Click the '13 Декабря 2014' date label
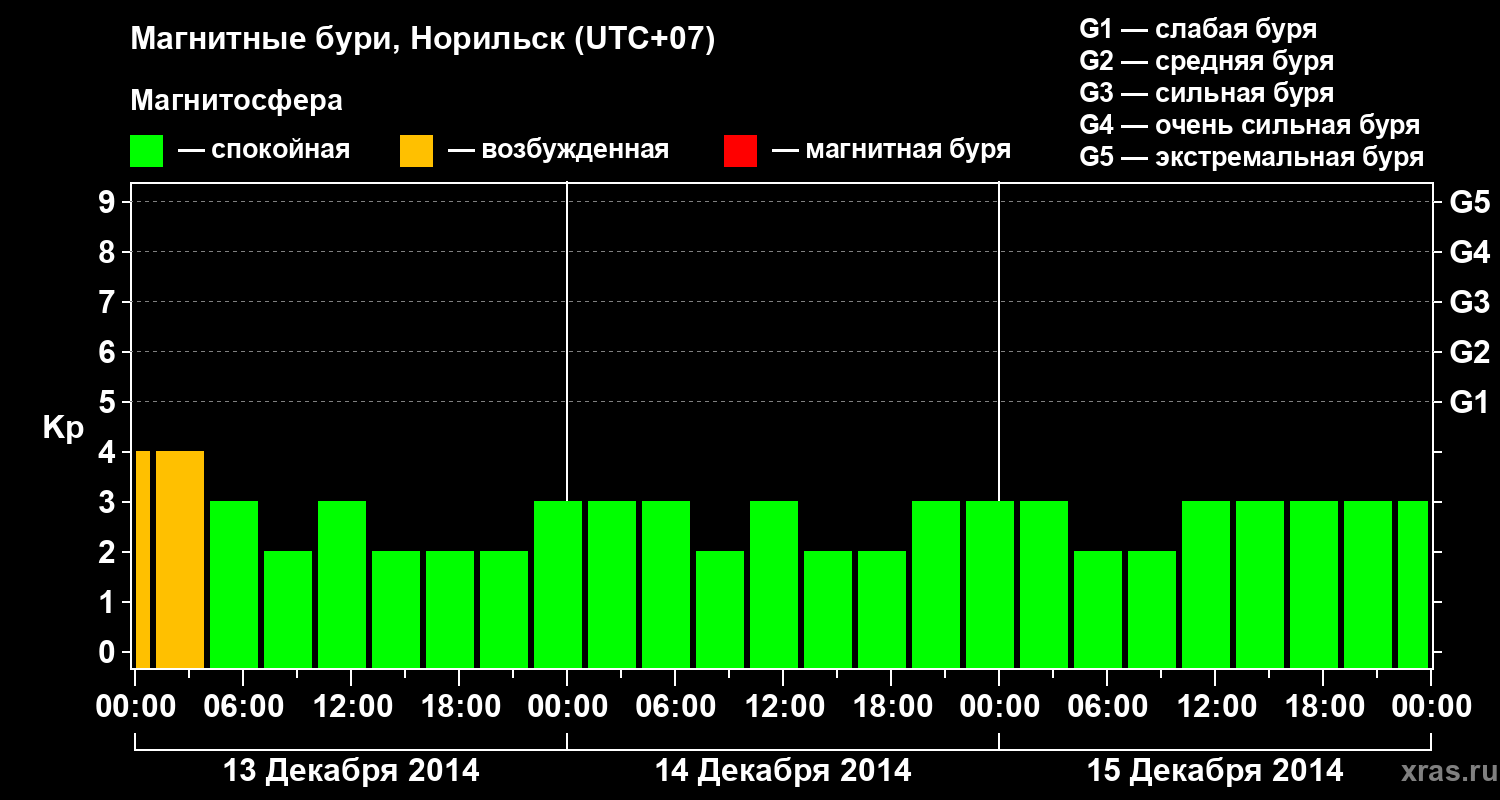The image size is (1500, 800). (351, 771)
